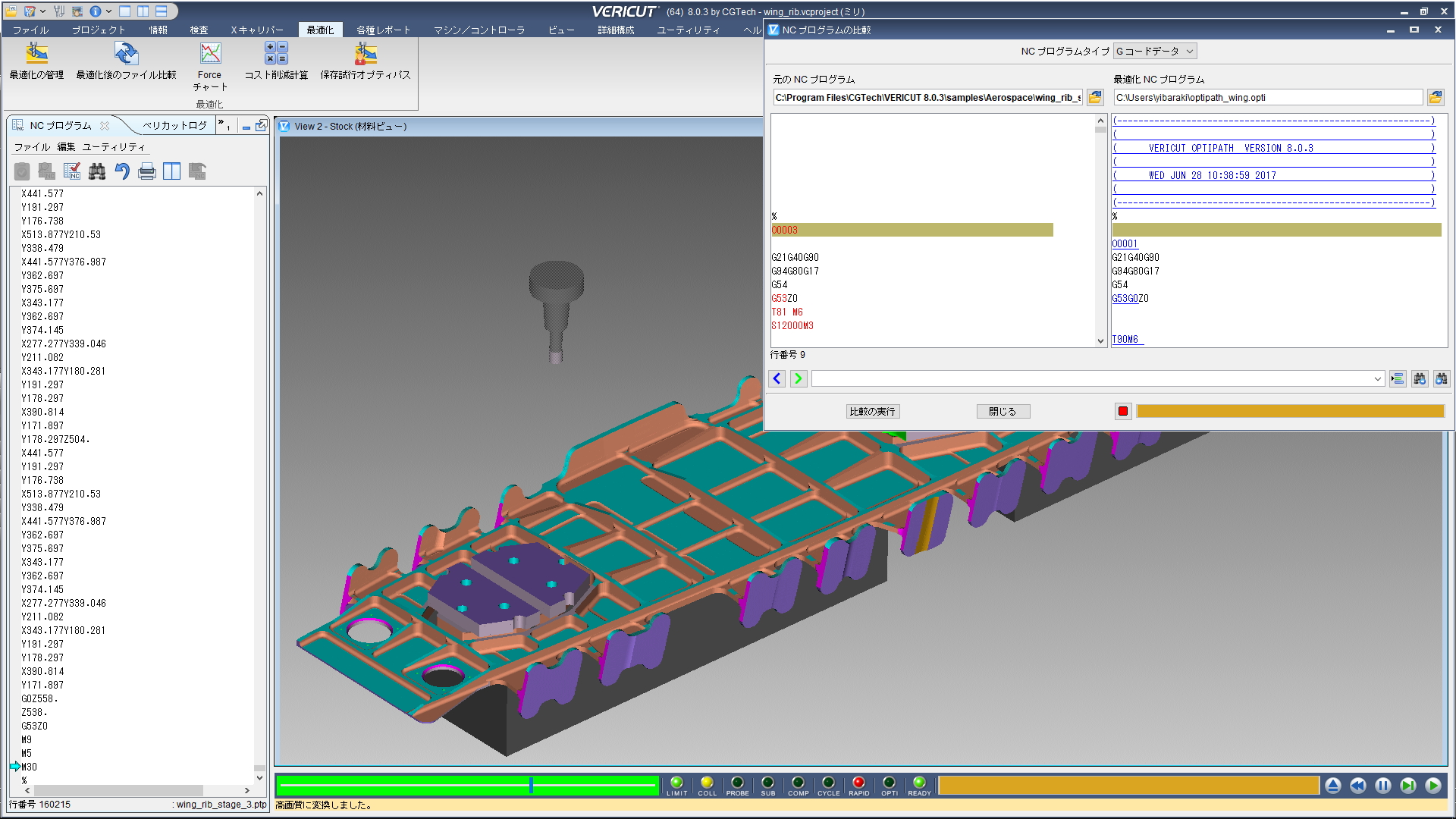Toggle the LIMIT status light

(x=676, y=786)
